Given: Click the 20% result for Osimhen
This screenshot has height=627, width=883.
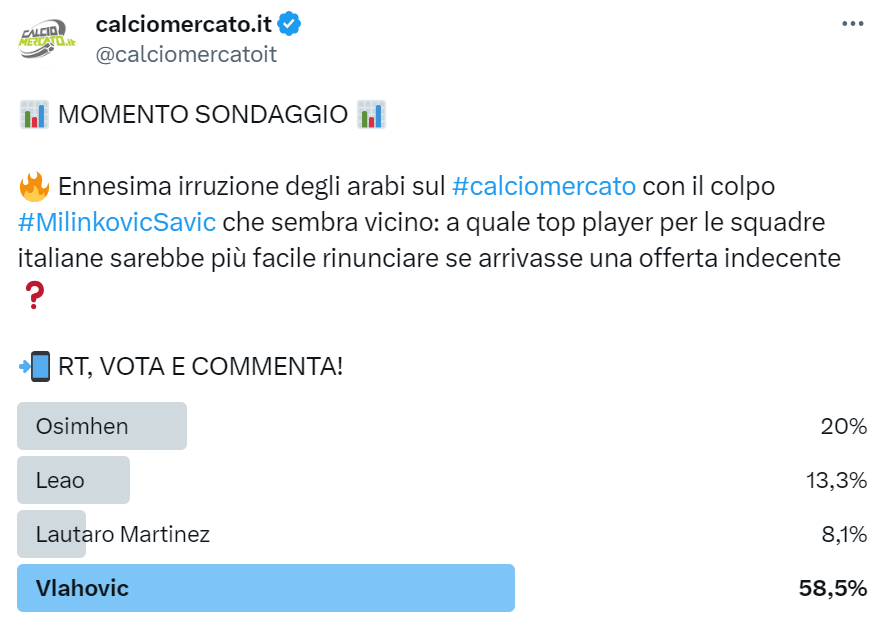Looking at the screenshot, I should [x=843, y=426].
